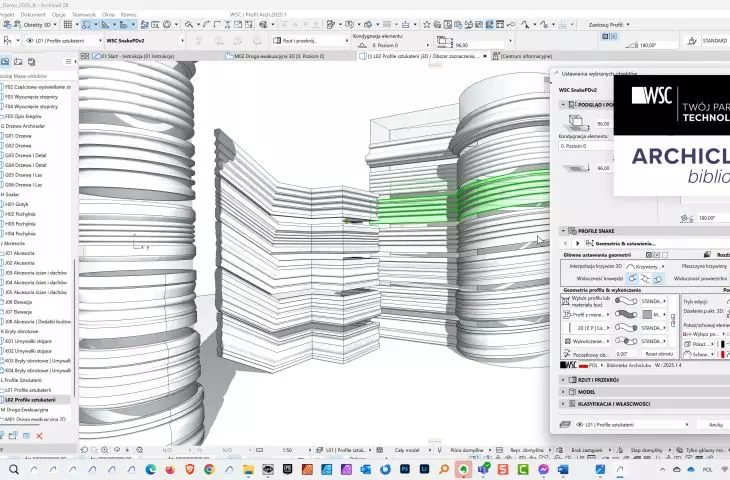Open the L01 Profile sztukaterii layer dropdown in info bar
Screen dimensions: 730x480
point(64,41)
